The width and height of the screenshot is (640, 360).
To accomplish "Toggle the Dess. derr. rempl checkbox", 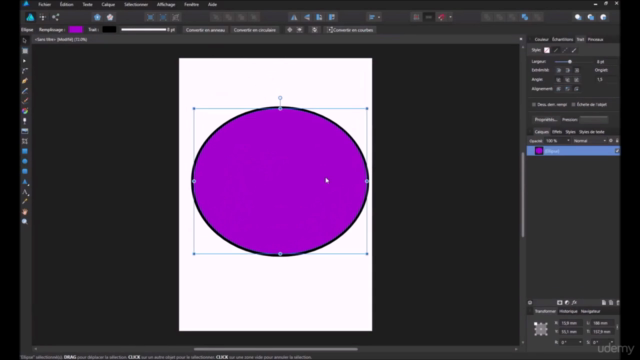I will coord(534,104).
